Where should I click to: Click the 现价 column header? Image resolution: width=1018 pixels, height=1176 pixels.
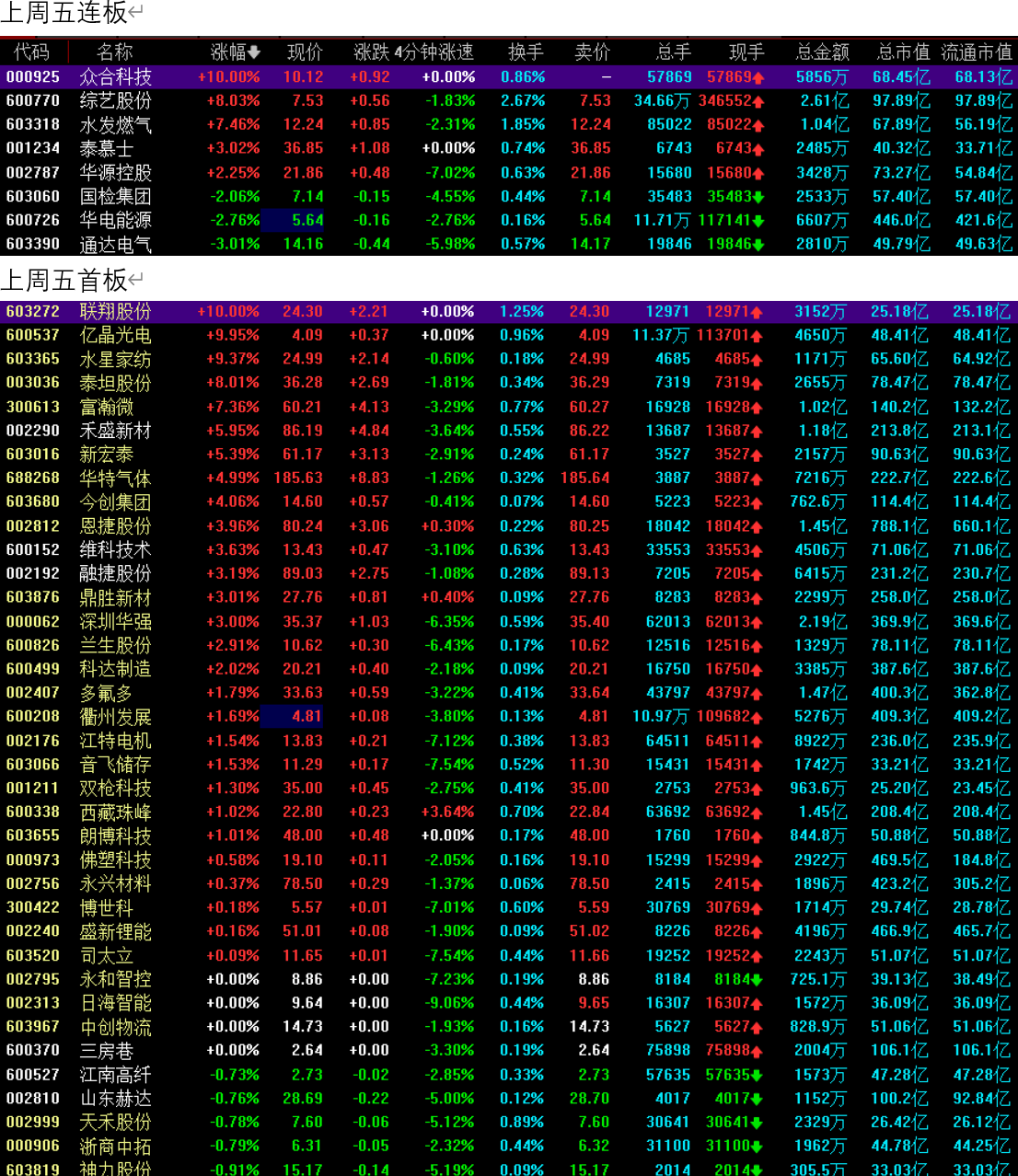(x=305, y=52)
